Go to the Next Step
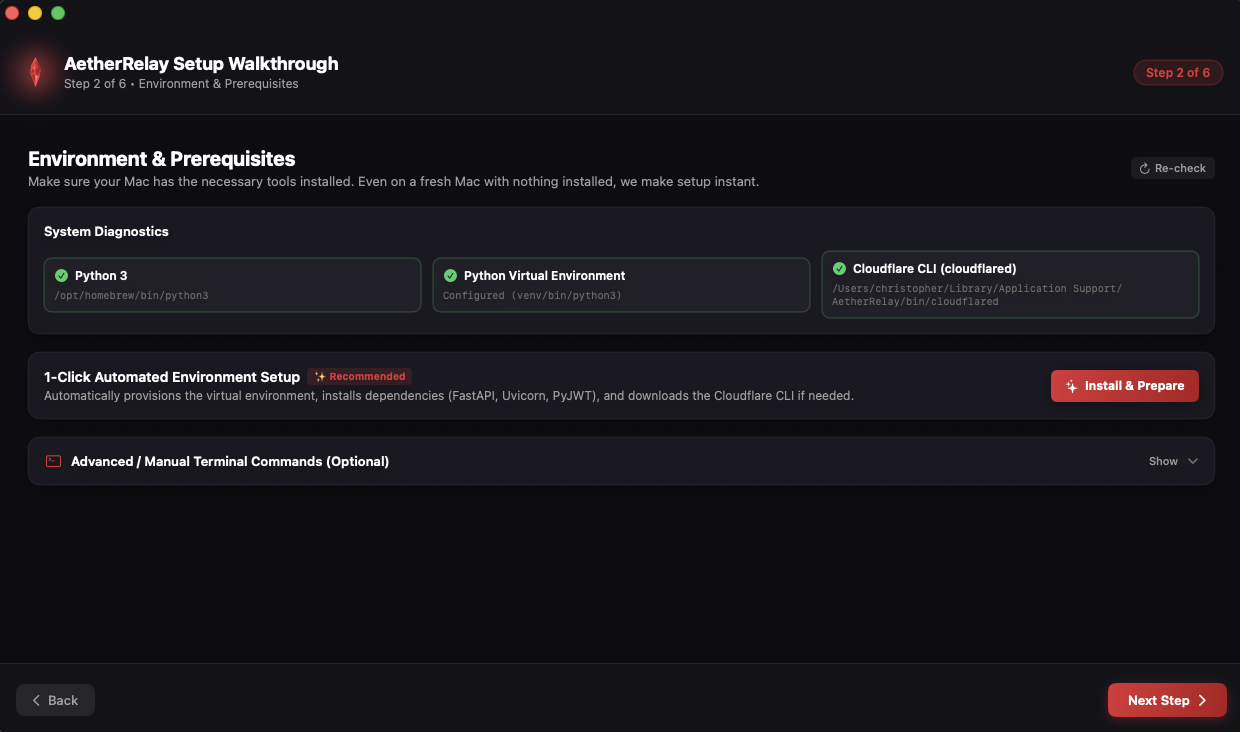The width and height of the screenshot is (1240, 732). click(1167, 700)
